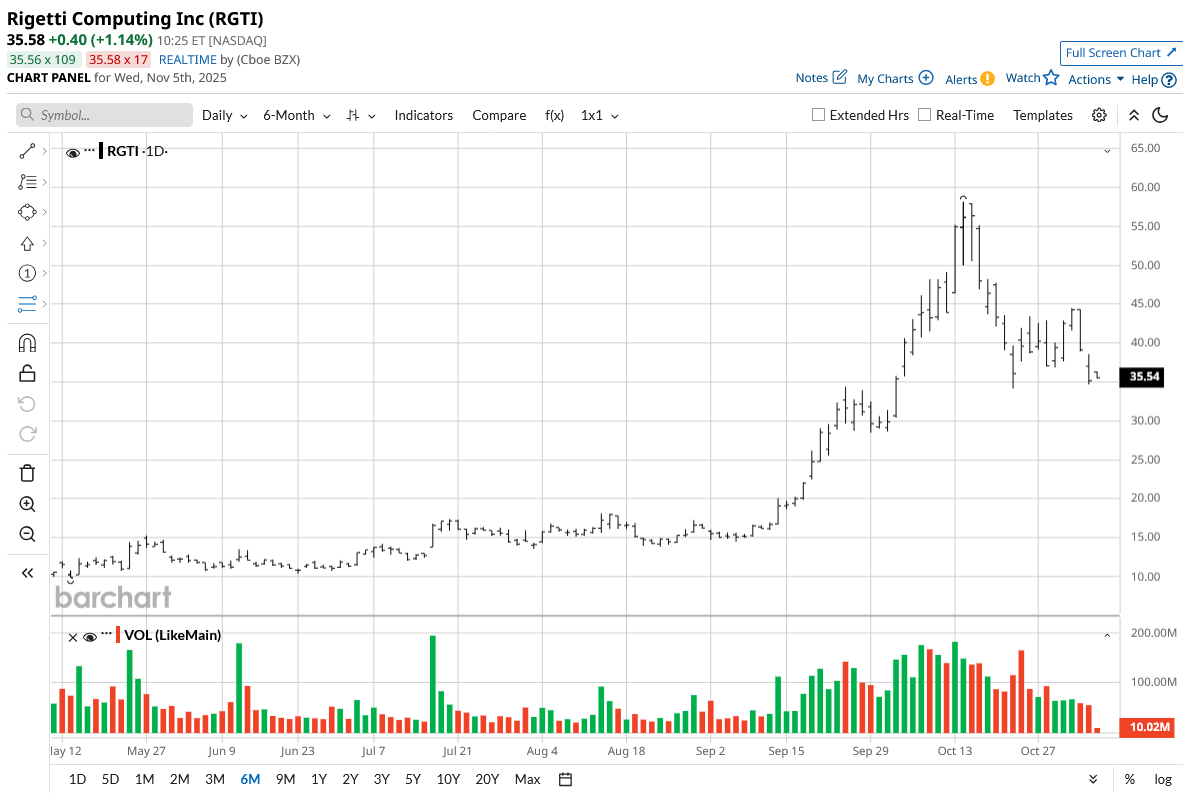
Task: Collapse the drawing tools sidebar
Action: pos(27,573)
